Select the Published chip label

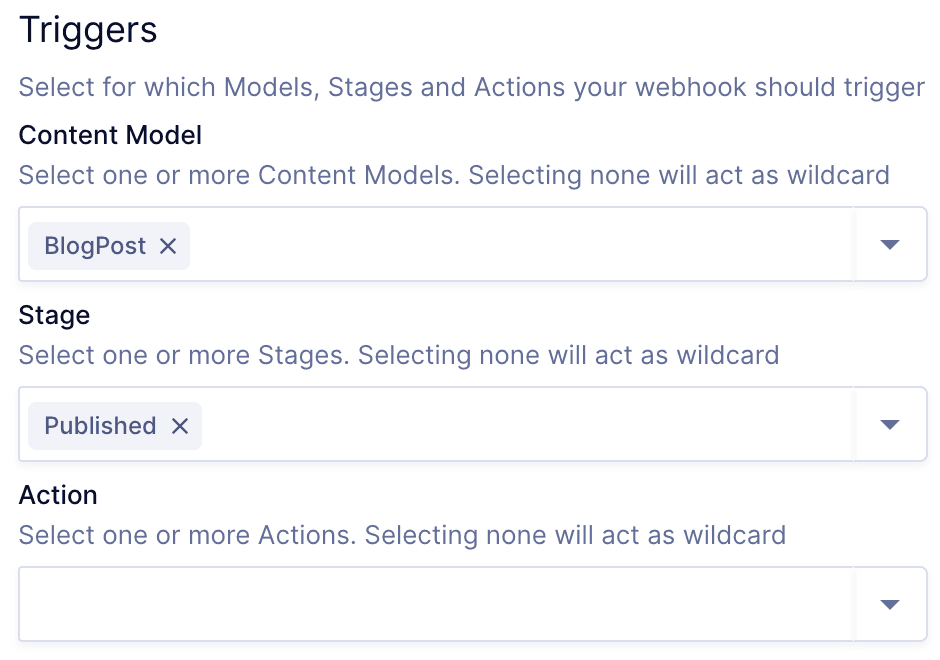click(100, 426)
